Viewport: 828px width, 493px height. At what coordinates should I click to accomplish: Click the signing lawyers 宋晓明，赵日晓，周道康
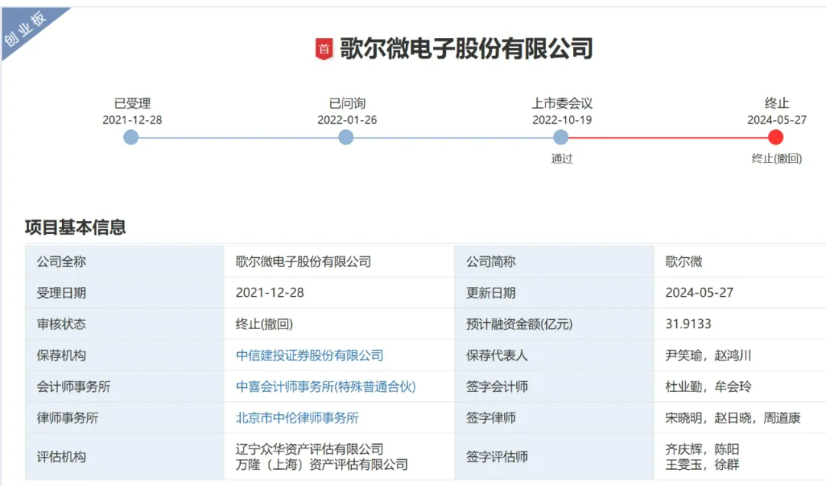click(x=733, y=418)
